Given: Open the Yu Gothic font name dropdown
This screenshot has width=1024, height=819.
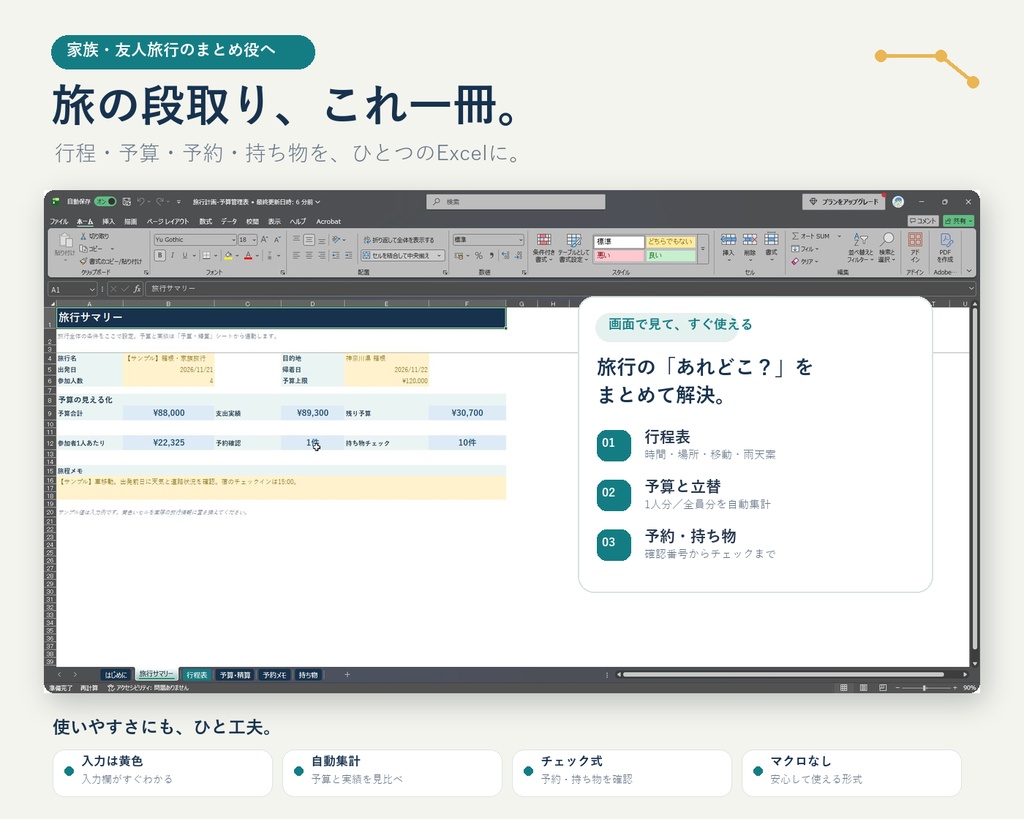Looking at the screenshot, I should point(233,240).
